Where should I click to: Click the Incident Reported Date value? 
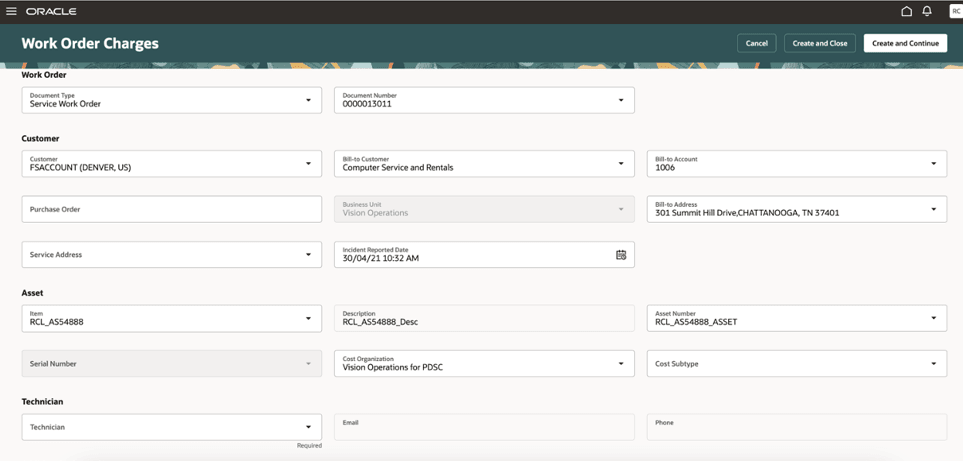381,258
